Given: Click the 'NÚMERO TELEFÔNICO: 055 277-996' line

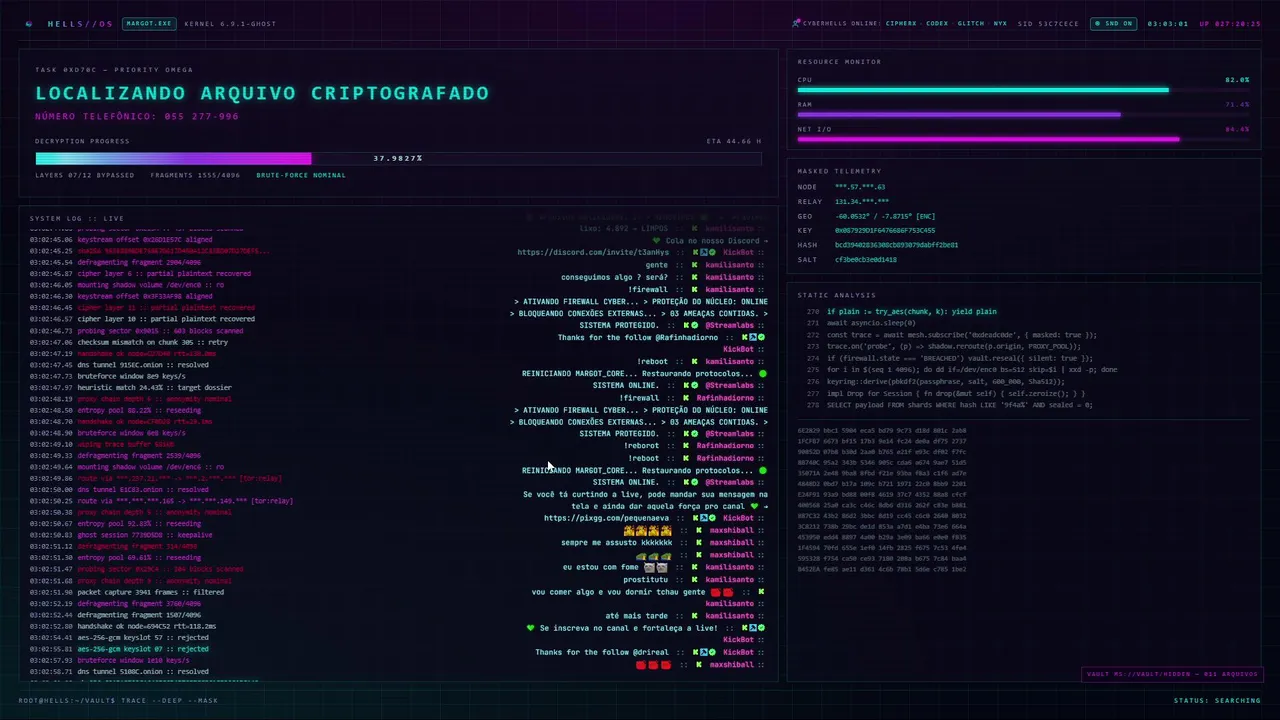Looking at the screenshot, I should (x=137, y=116).
